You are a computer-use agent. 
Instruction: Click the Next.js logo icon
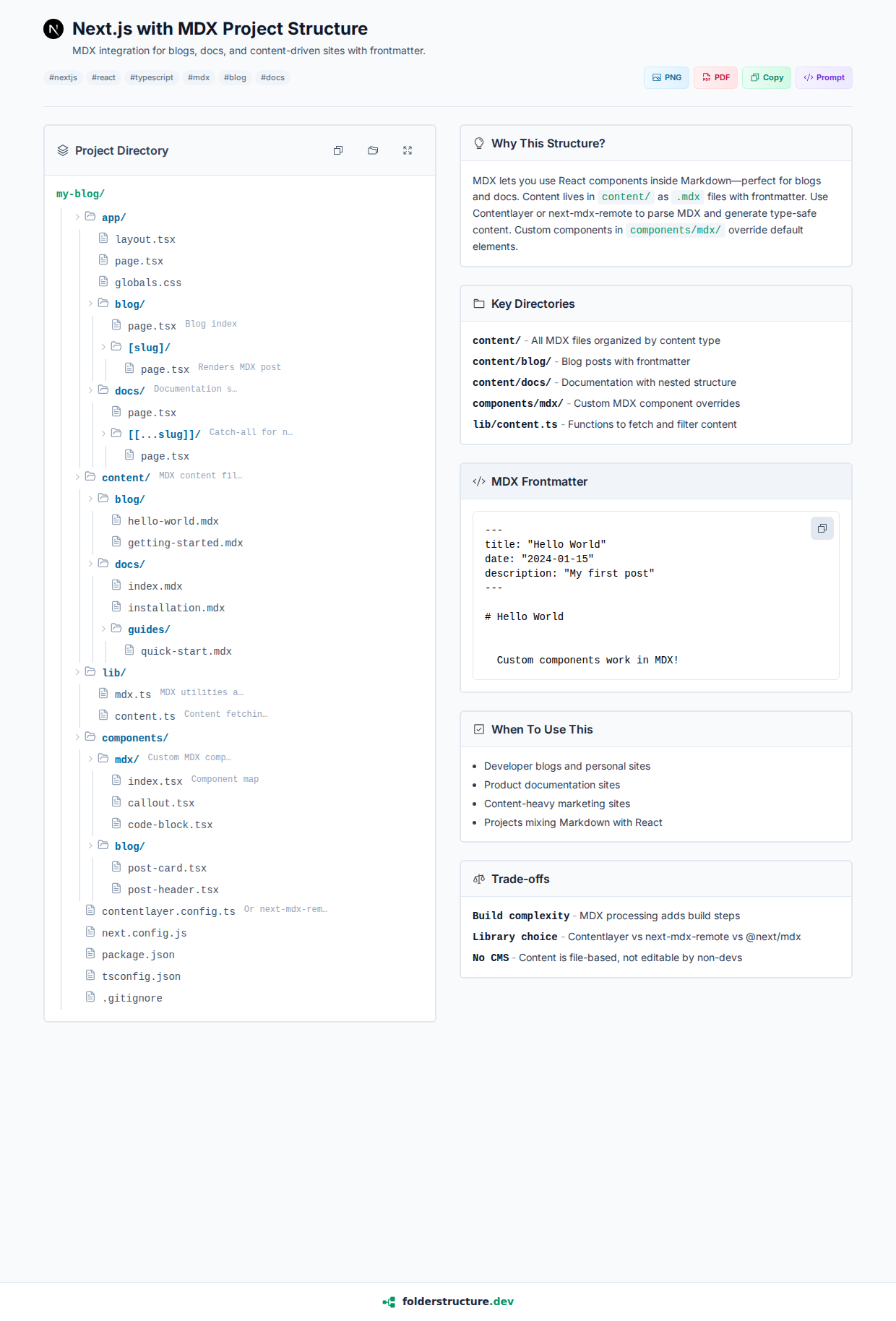[53, 29]
